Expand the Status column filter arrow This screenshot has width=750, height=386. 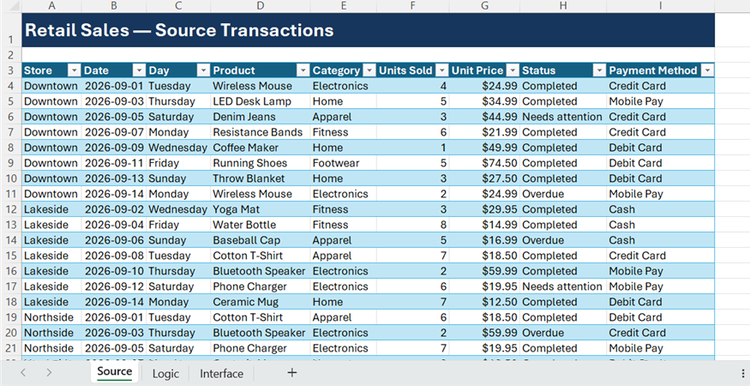click(x=599, y=71)
